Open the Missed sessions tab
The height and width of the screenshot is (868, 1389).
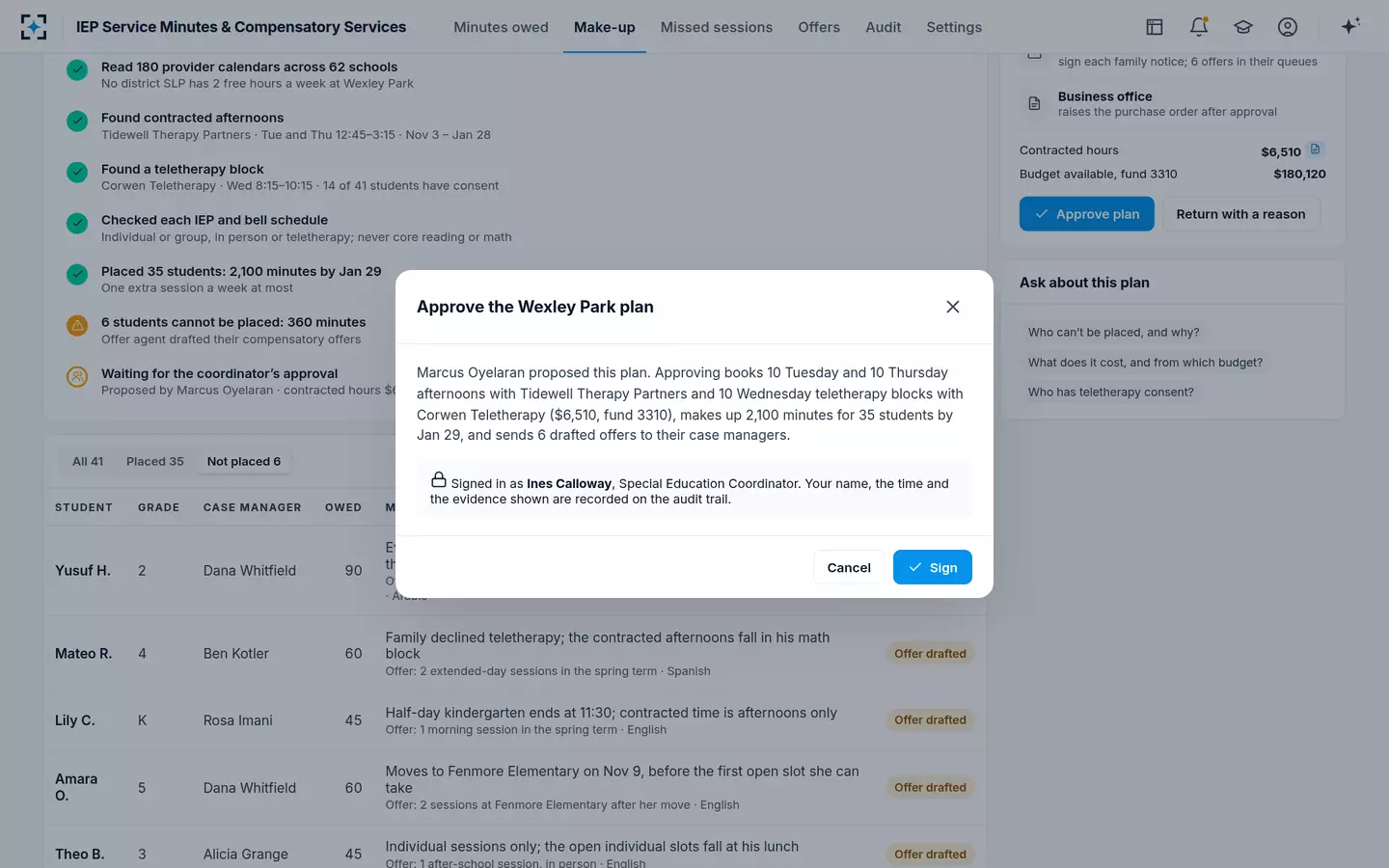coord(717,27)
